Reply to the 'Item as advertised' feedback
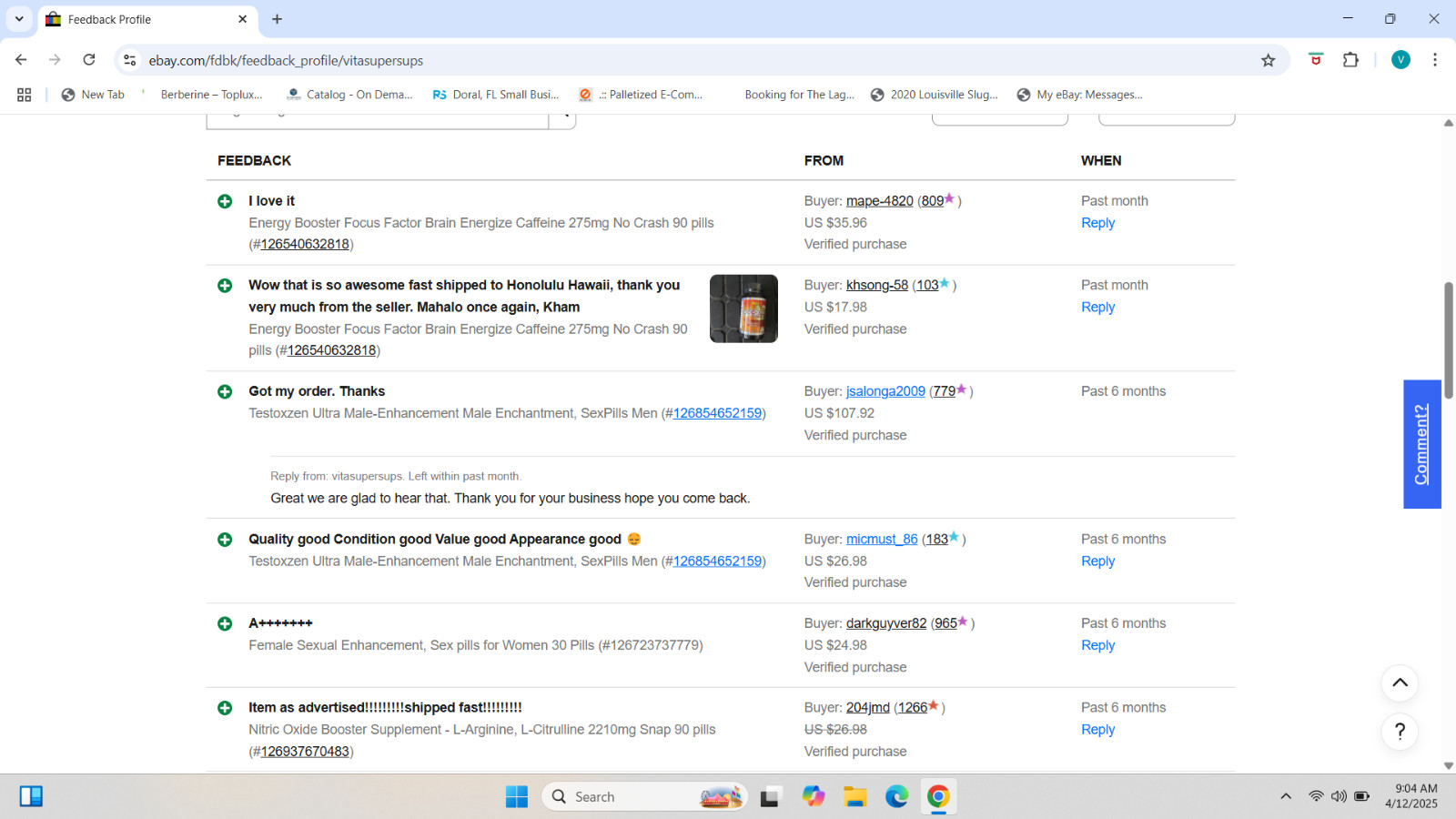 point(1097,730)
